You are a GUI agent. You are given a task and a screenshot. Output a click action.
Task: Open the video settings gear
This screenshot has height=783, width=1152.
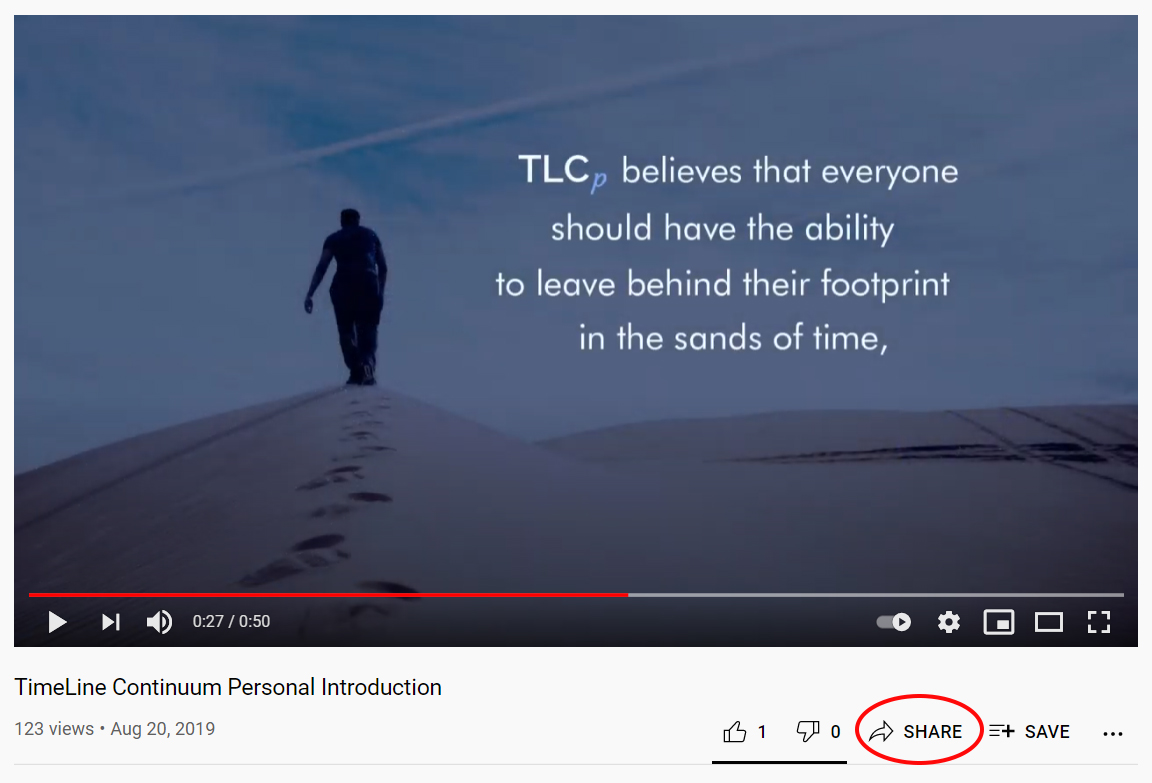(x=948, y=622)
